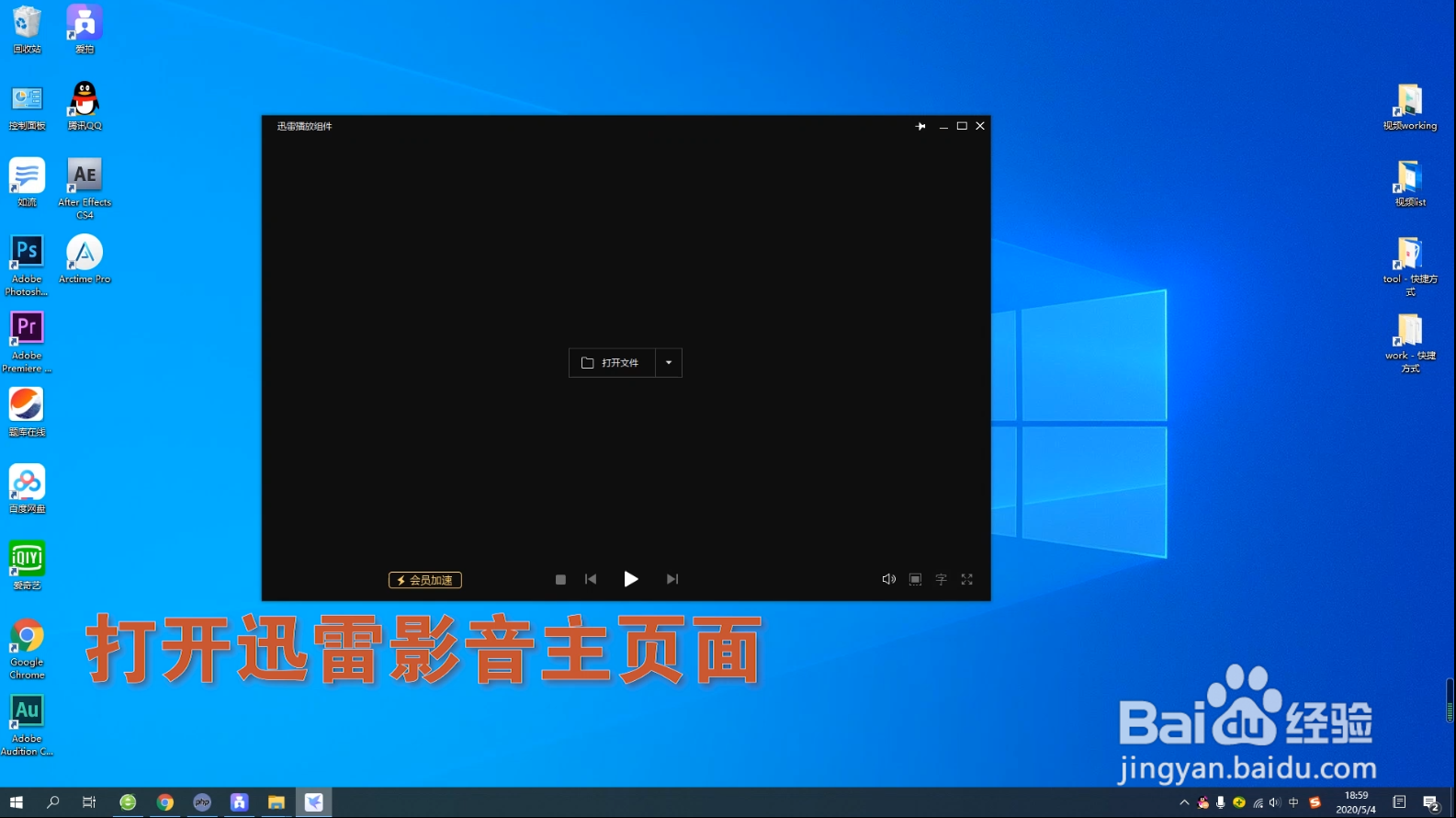The image size is (1456, 818).
Task: Open the php taskbar icon
Action: pyautogui.click(x=202, y=802)
